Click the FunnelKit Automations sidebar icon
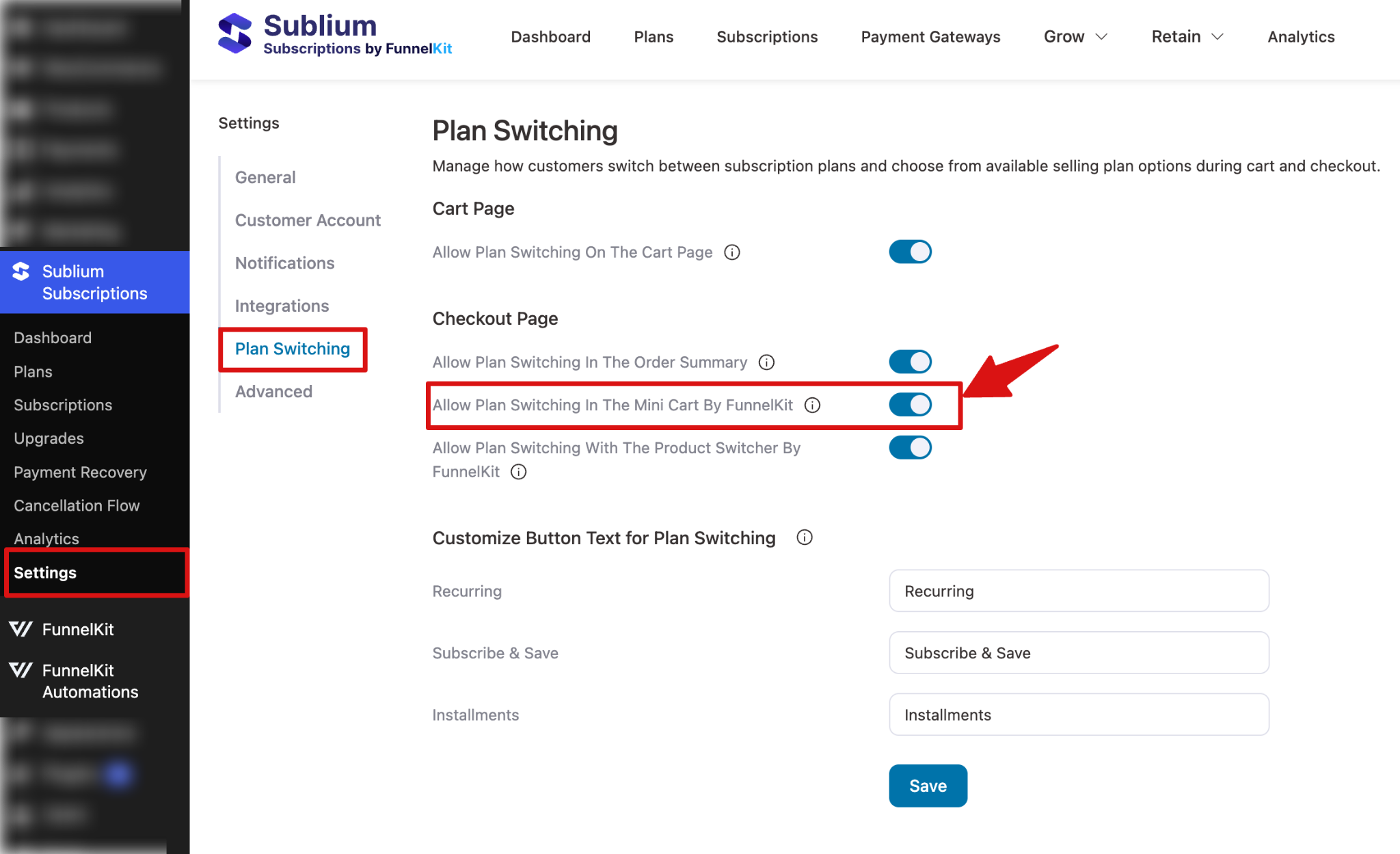 [x=21, y=670]
